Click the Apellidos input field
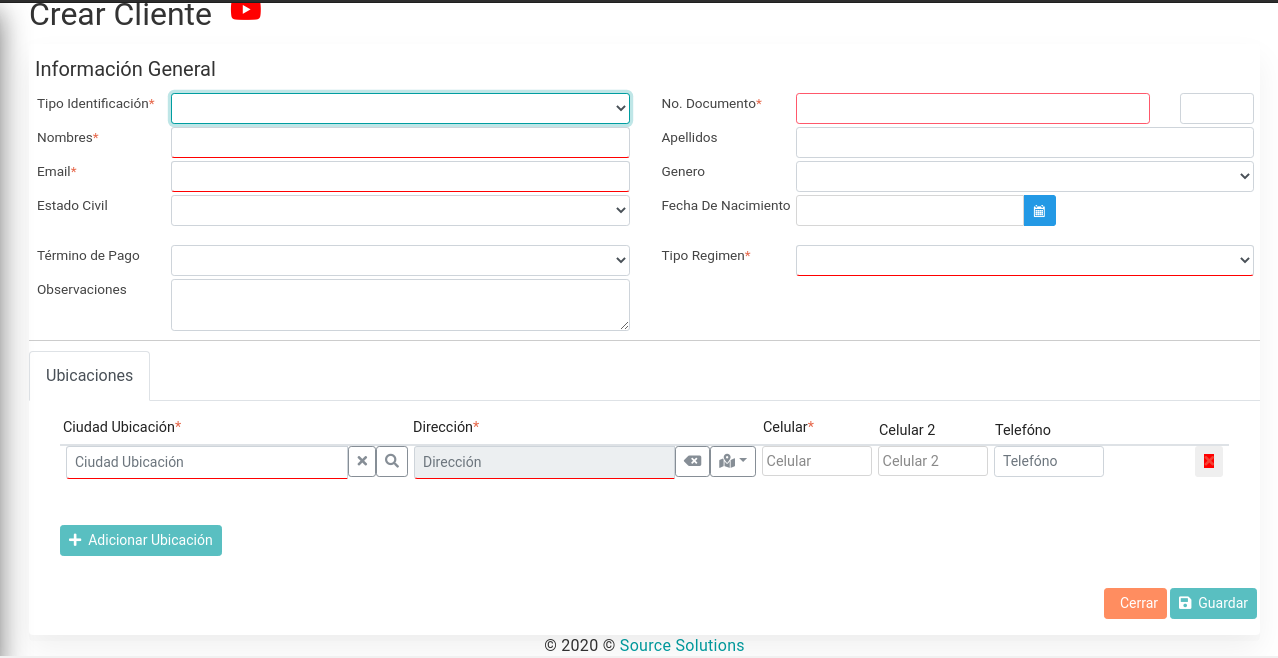The width and height of the screenshot is (1278, 658). (x=1025, y=142)
